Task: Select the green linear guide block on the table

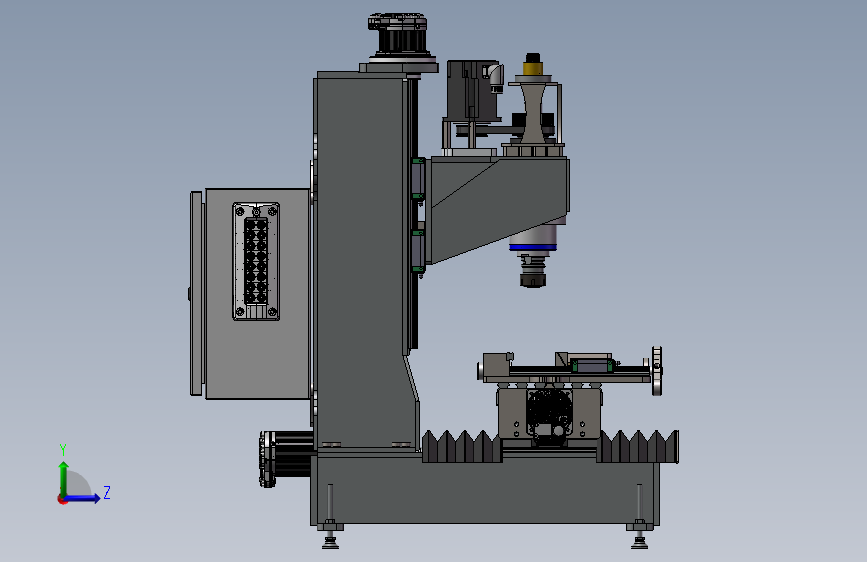Action: click(592, 365)
